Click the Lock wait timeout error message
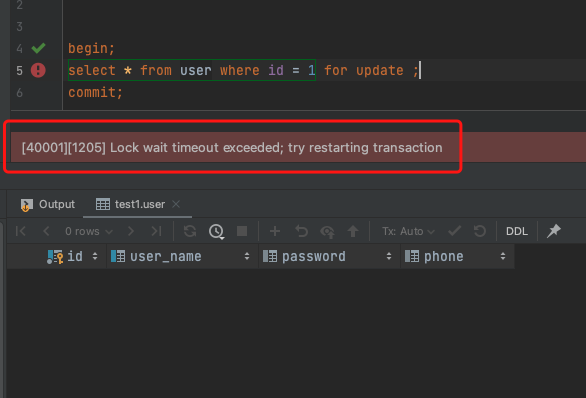This screenshot has width=586, height=398. pyautogui.click(x=232, y=148)
